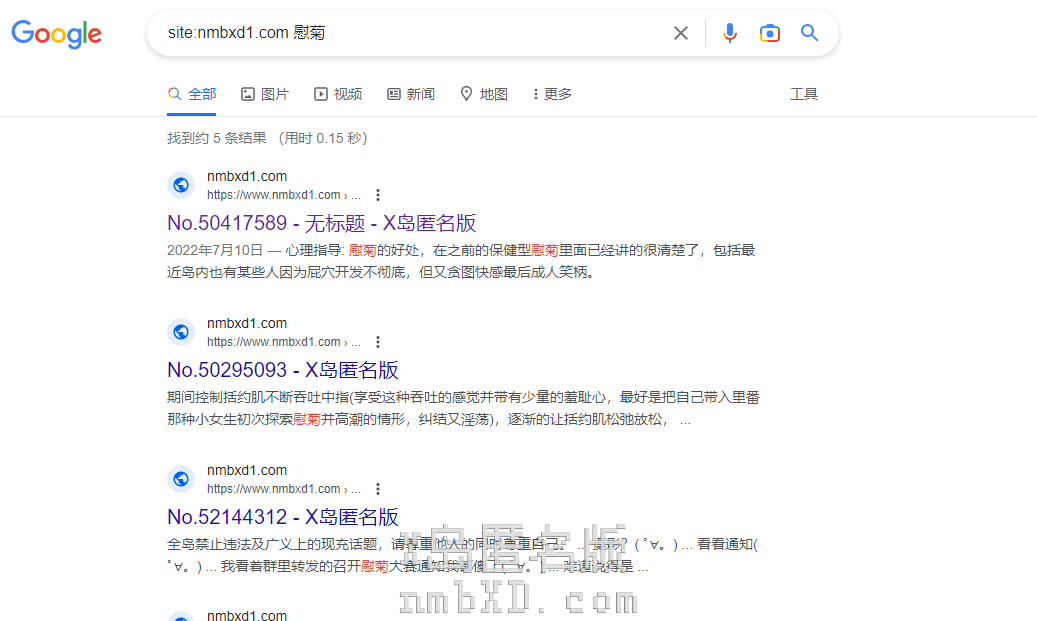Open result No.50417589 - 无标题
The image size is (1037, 621).
[x=321, y=223]
